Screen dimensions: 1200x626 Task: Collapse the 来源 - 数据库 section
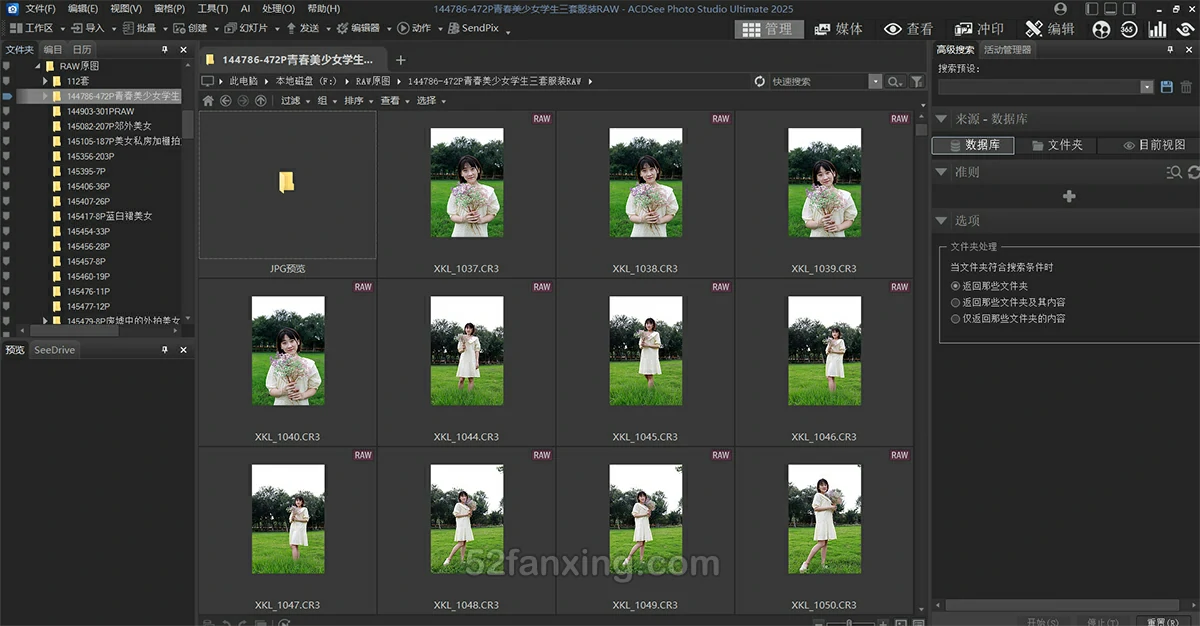(x=941, y=119)
